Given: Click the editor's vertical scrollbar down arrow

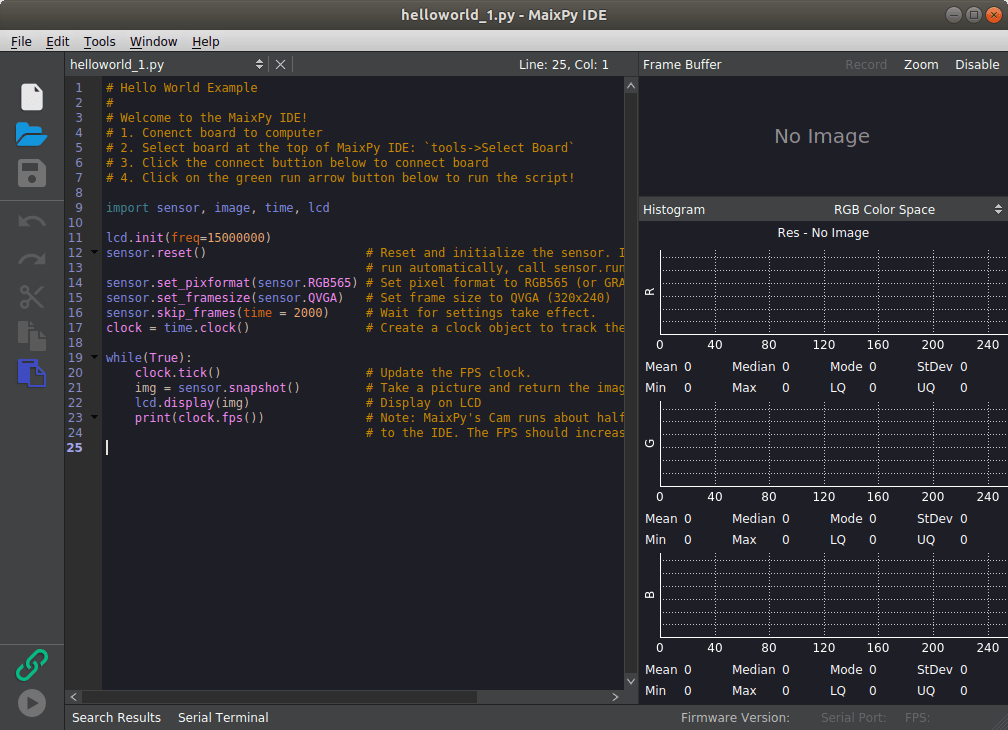Looking at the screenshot, I should tap(631, 681).
